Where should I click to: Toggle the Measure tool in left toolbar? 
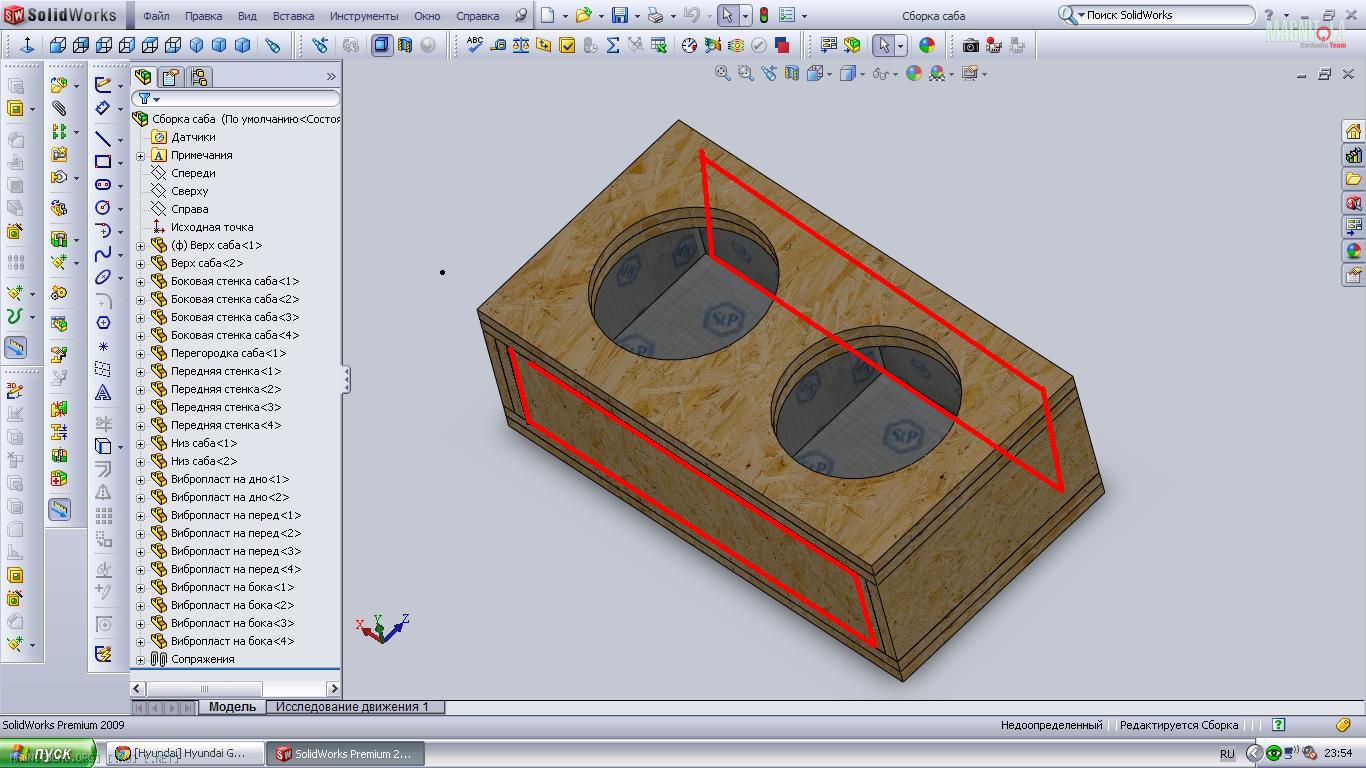point(15,347)
